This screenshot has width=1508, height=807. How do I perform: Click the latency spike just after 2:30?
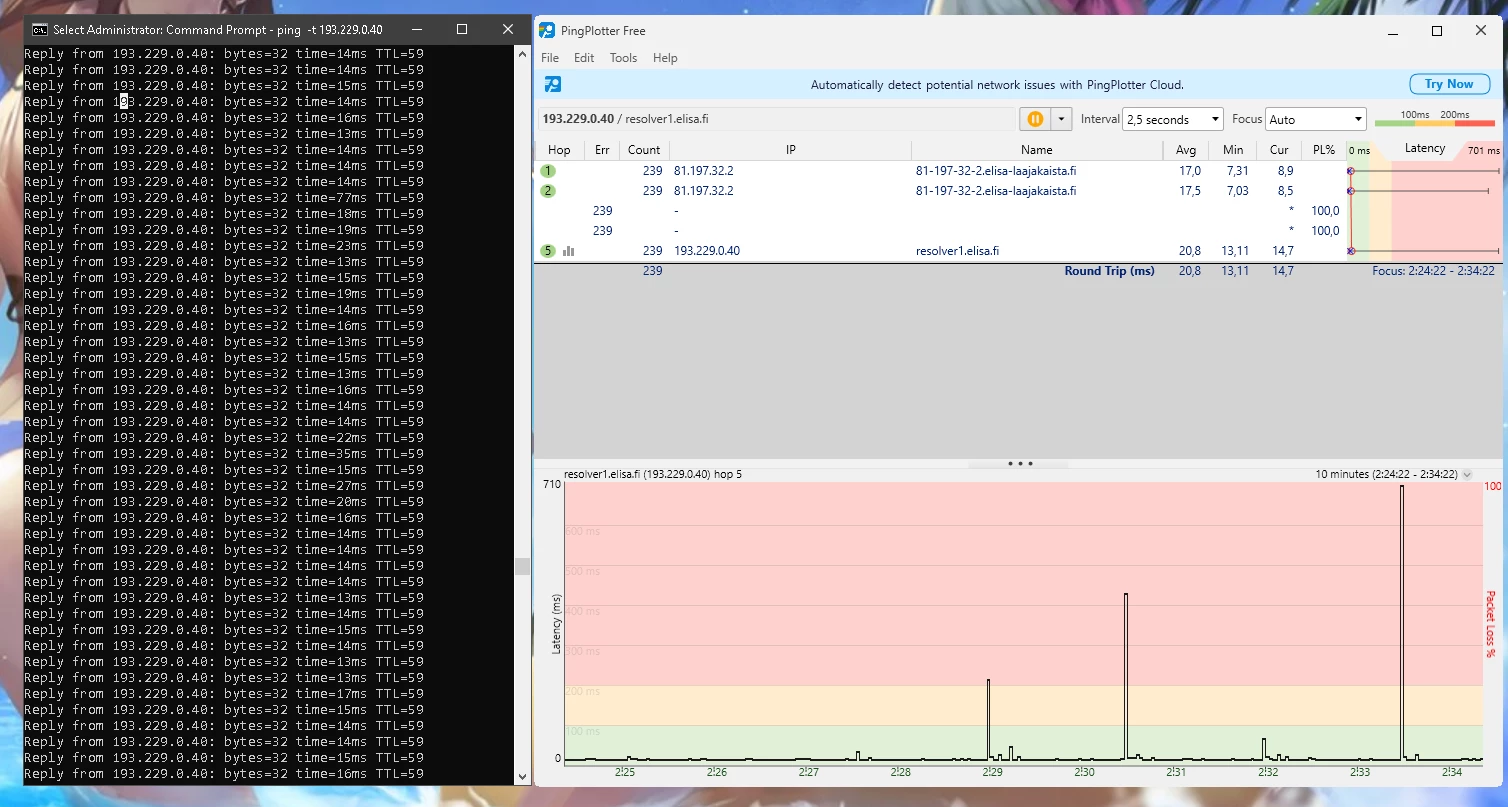point(1126,676)
